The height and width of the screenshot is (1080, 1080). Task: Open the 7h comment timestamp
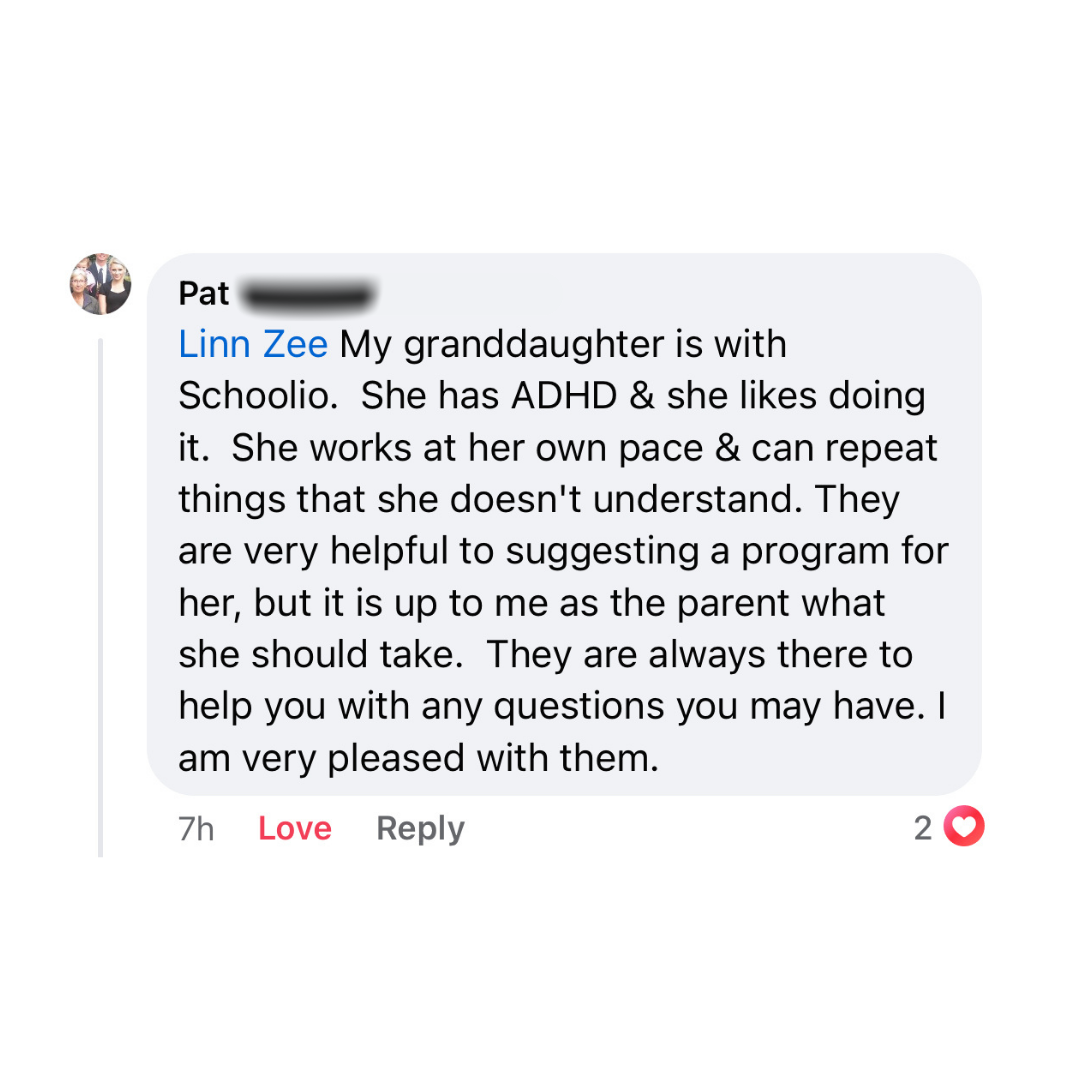coord(196,829)
